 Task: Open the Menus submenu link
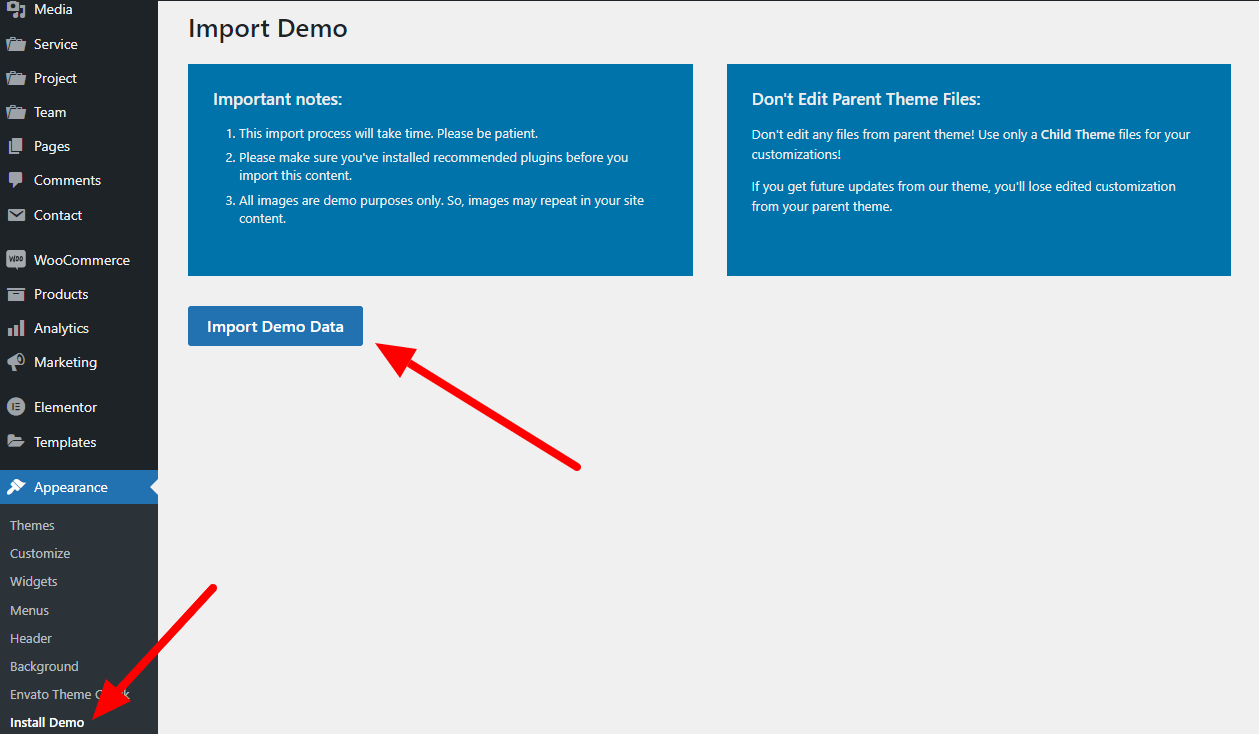click(29, 610)
